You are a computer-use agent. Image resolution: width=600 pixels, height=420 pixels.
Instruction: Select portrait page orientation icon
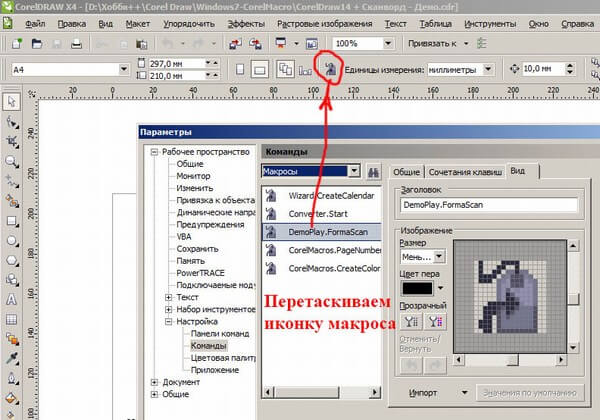pos(240,70)
